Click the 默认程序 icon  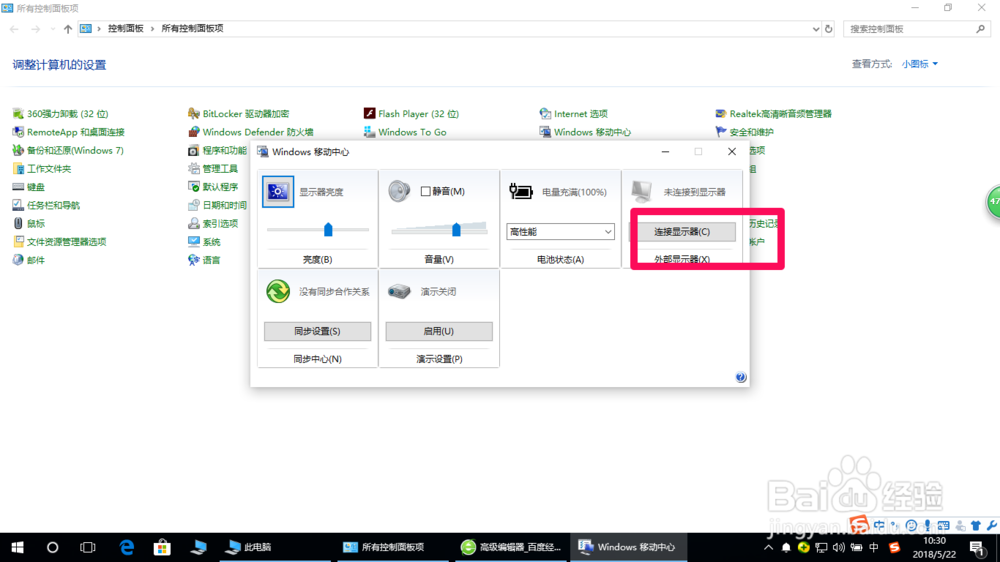tap(194, 187)
